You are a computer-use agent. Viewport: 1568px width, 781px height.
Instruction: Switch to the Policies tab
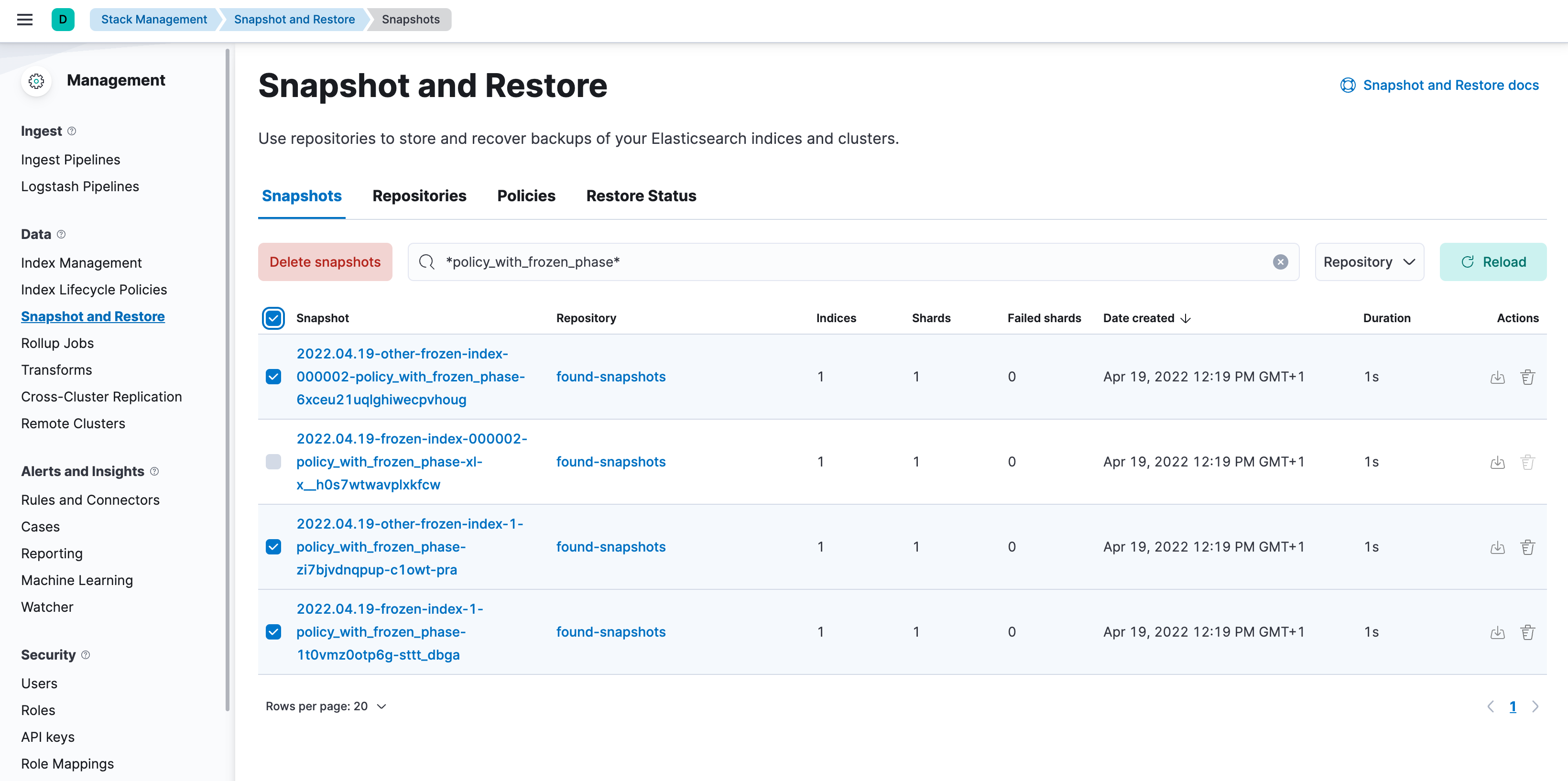click(x=527, y=196)
